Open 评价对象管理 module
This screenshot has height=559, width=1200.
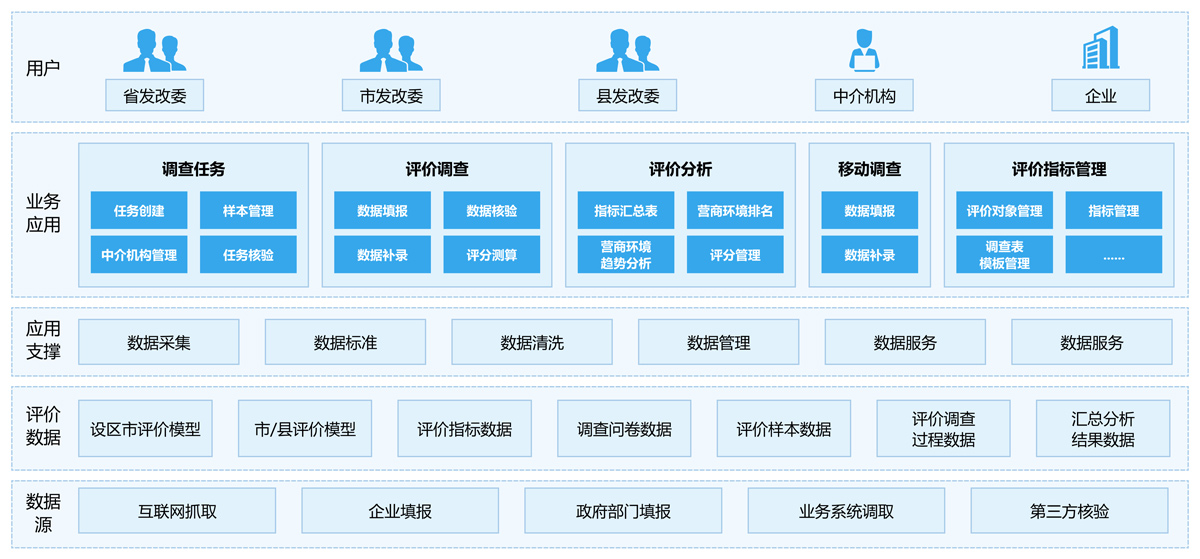pos(1004,211)
